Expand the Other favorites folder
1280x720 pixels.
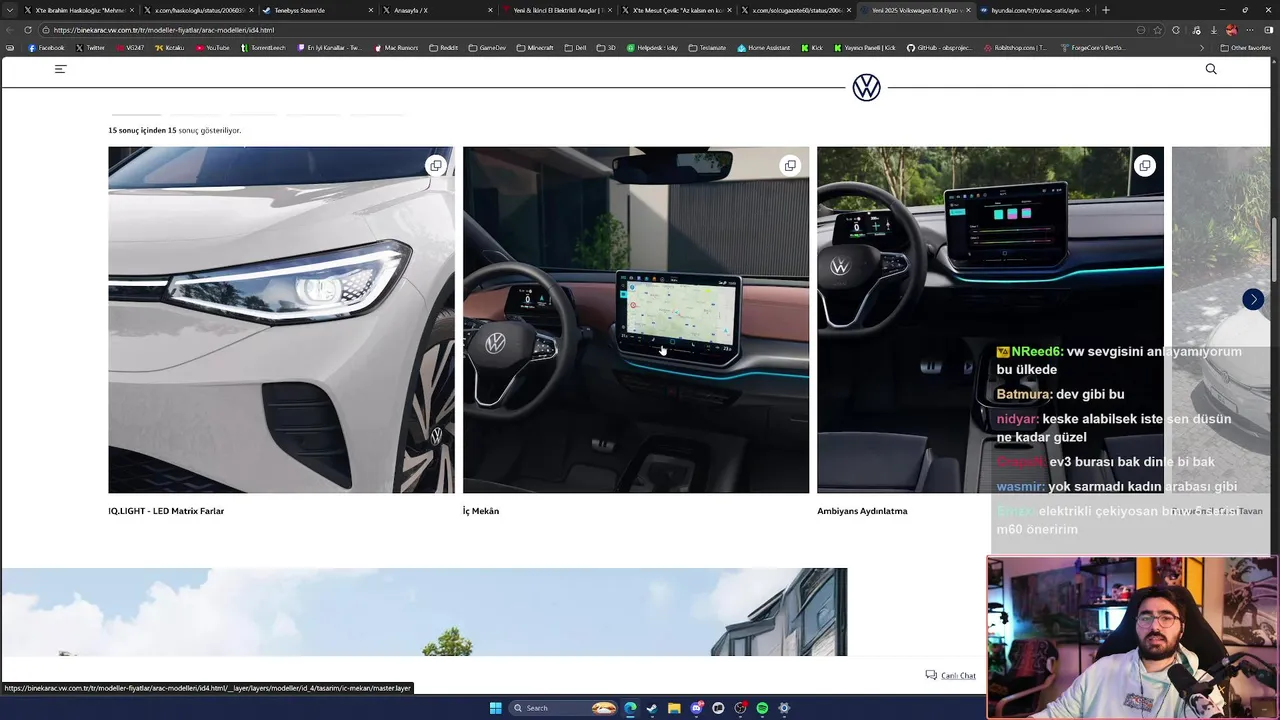pos(1245,47)
